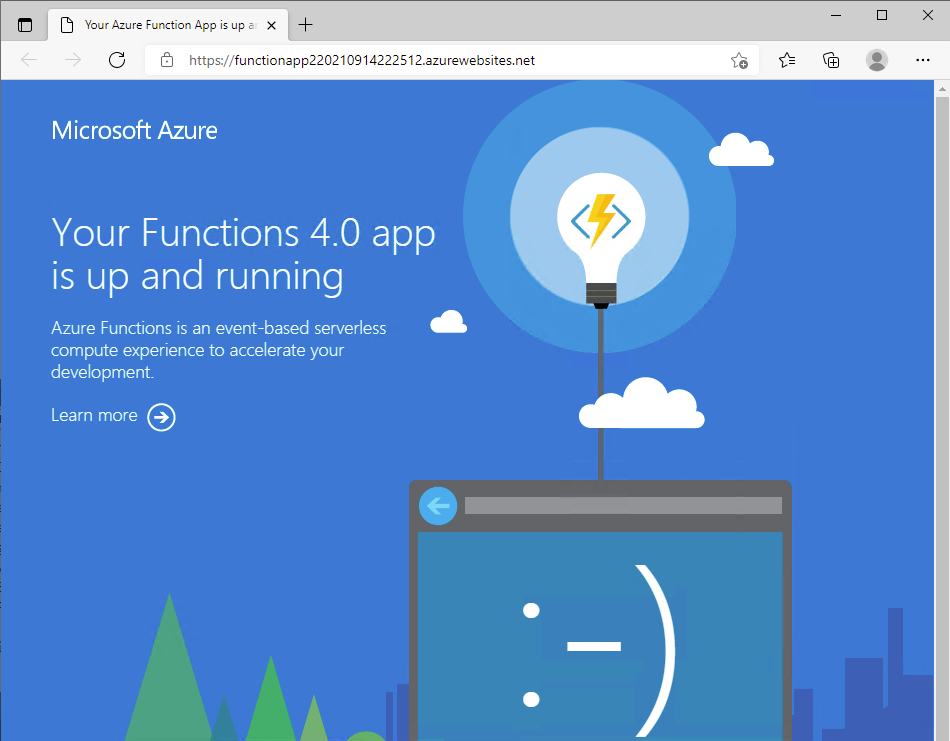Maximize the browser window
950x741 pixels.
point(882,15)
